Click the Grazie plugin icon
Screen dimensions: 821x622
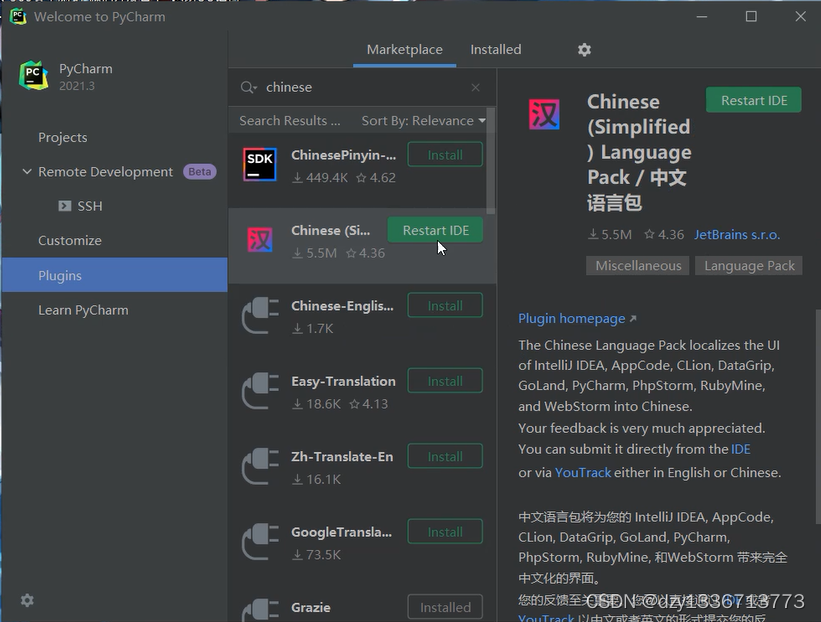260,610
